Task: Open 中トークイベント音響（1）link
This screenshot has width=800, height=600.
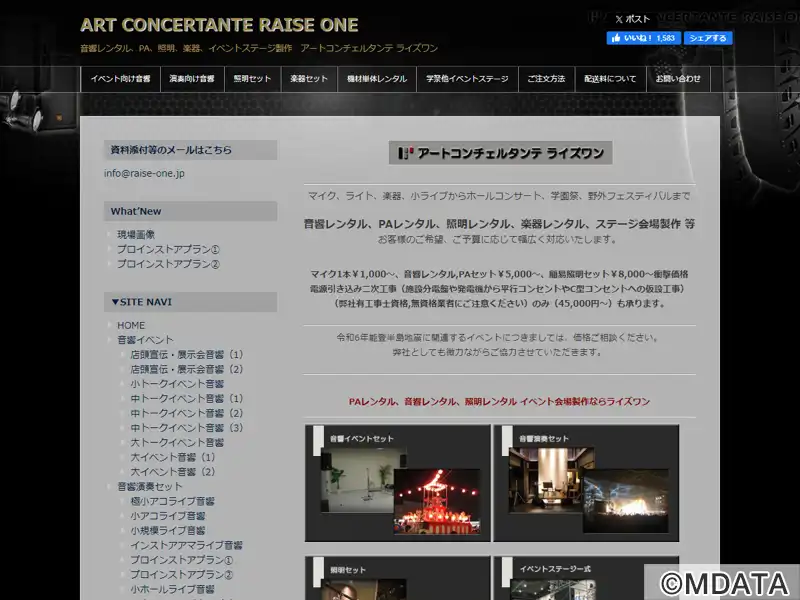Action: coord(187,398)
